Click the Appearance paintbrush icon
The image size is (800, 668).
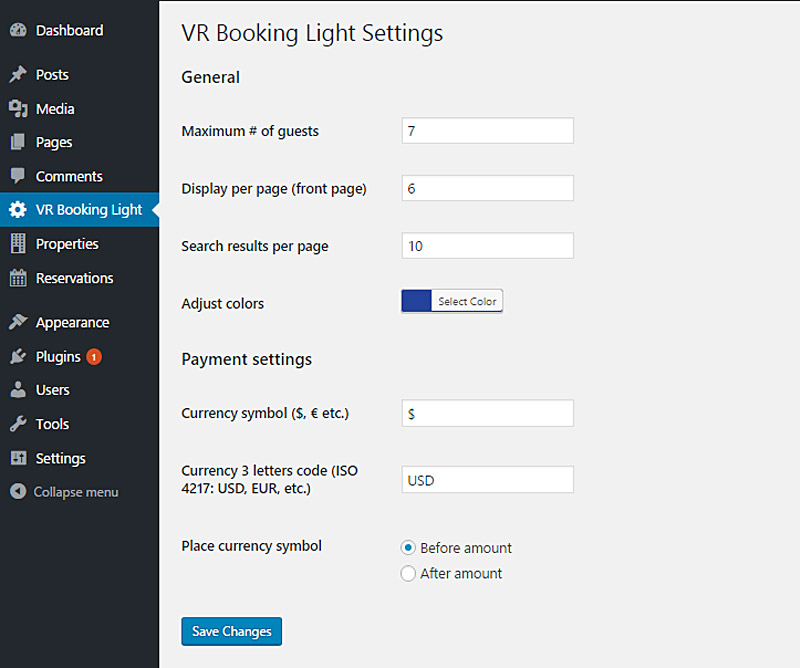click(18, 322)
